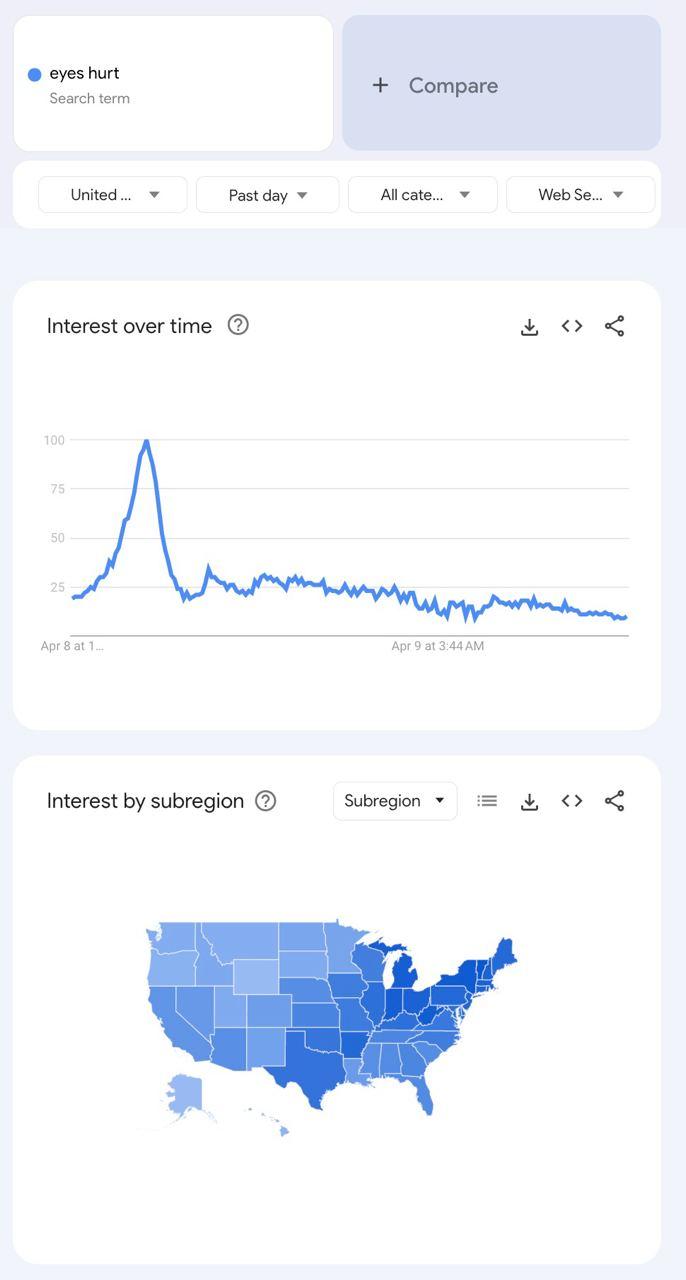This screenshot has width=686, height=1280.
Task: Select the peak point on the trend line
Action: [146, 441]
